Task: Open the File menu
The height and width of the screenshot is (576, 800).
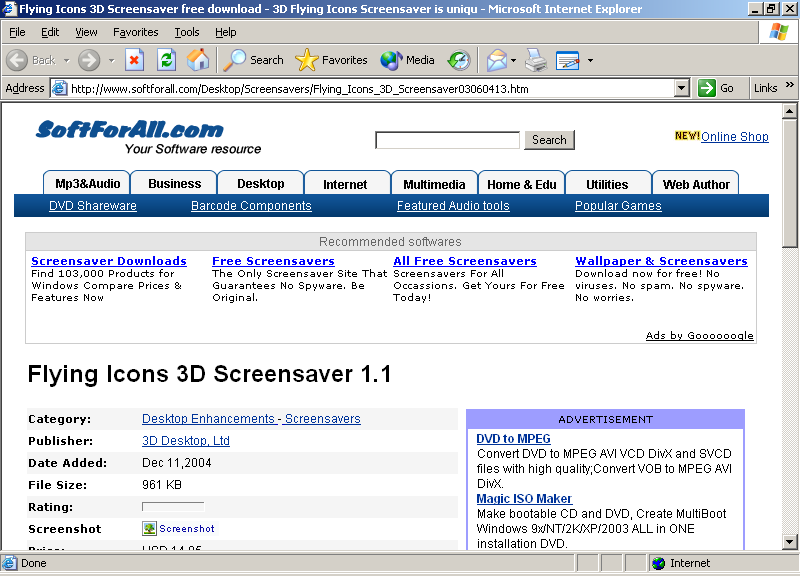Action: (17, 32)
